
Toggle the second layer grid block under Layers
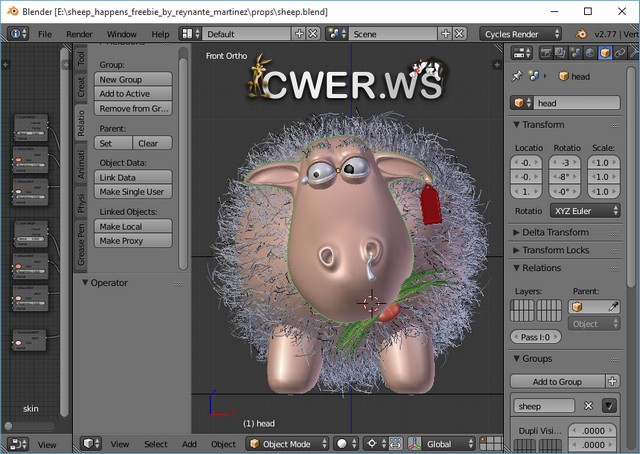point(549,311)
